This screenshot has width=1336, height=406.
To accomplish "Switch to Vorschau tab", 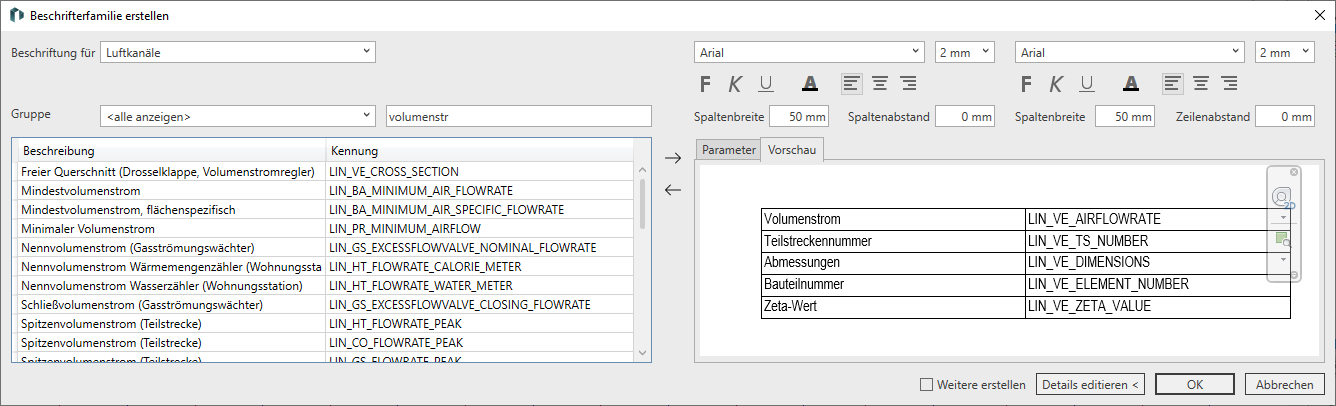I will tap(792, 150).
